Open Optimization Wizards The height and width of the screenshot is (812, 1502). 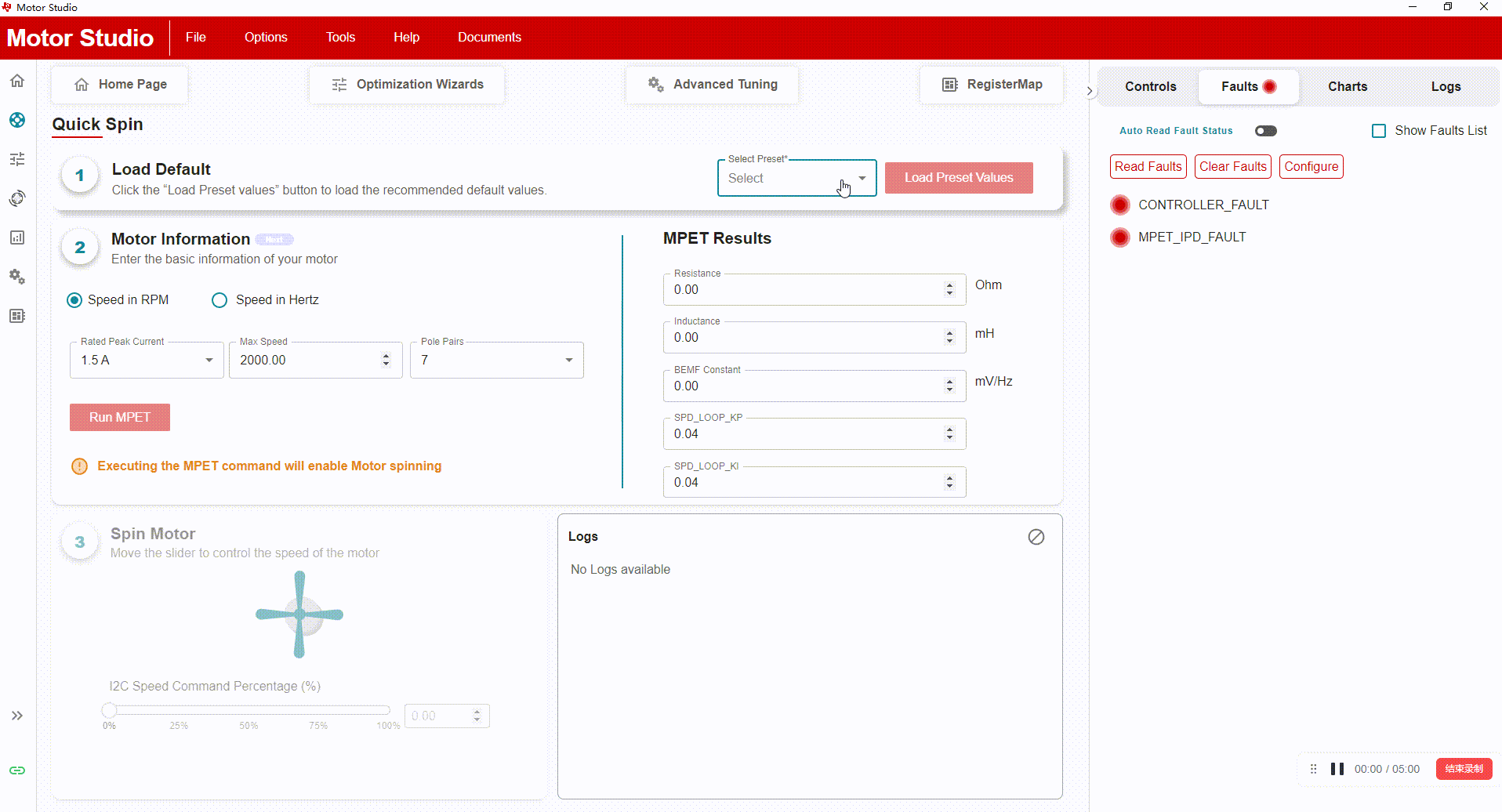[x=407, y=85]
